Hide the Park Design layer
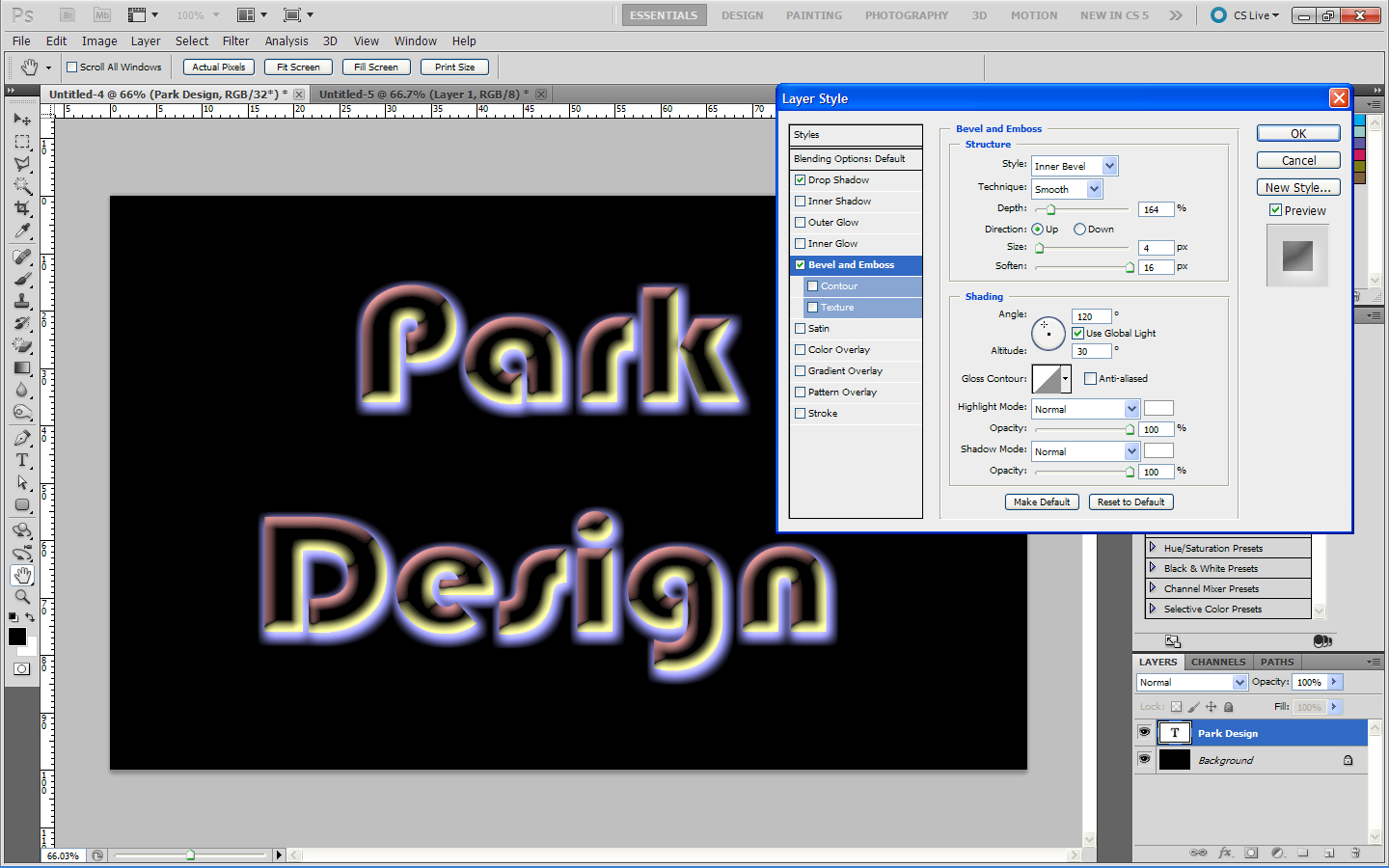The width and height of the screenshot is (1389, 868). pos(1144,733)
